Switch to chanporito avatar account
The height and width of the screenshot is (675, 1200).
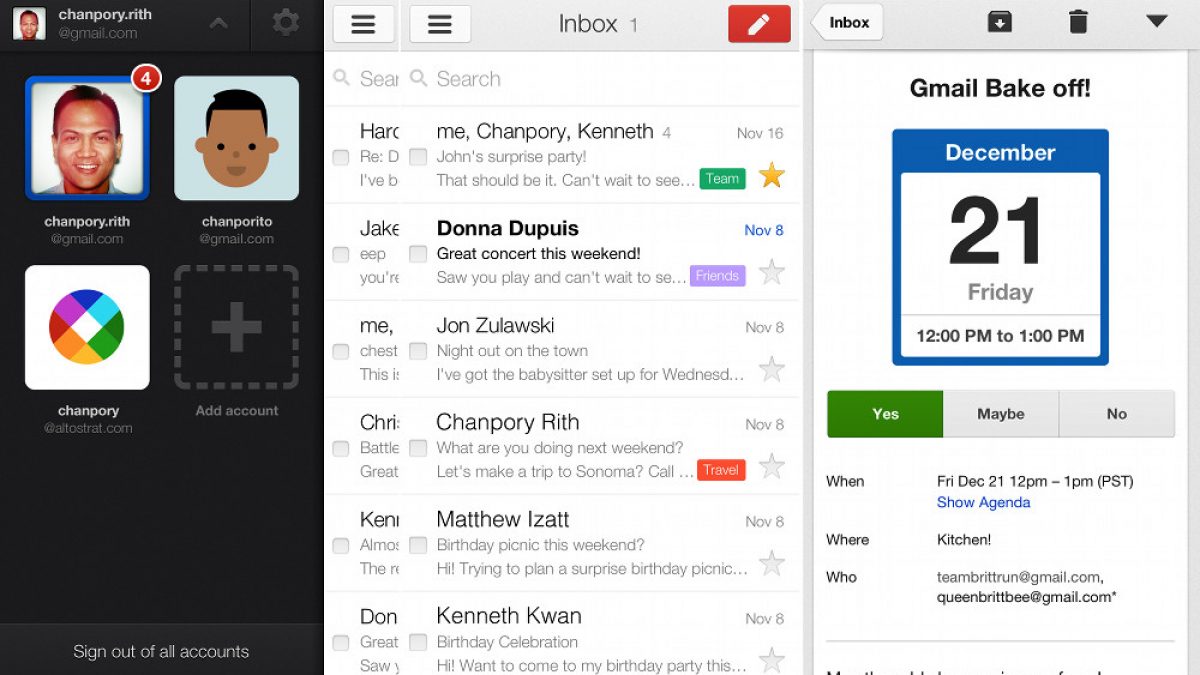[236, 138]
